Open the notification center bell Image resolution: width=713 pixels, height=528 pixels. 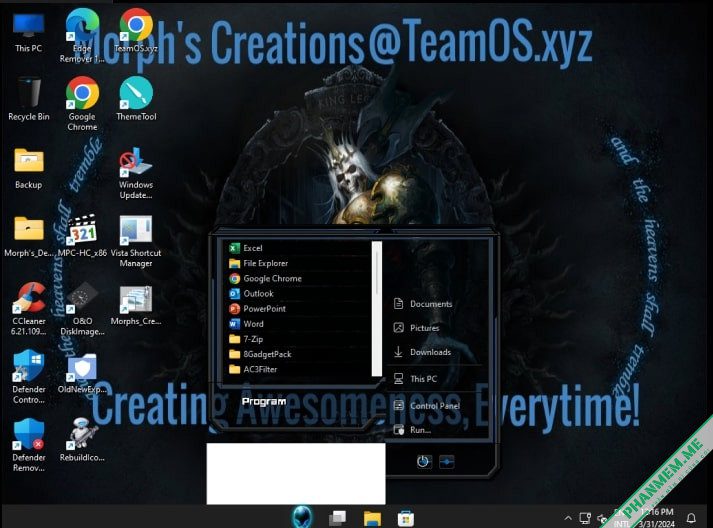[691, 518]
